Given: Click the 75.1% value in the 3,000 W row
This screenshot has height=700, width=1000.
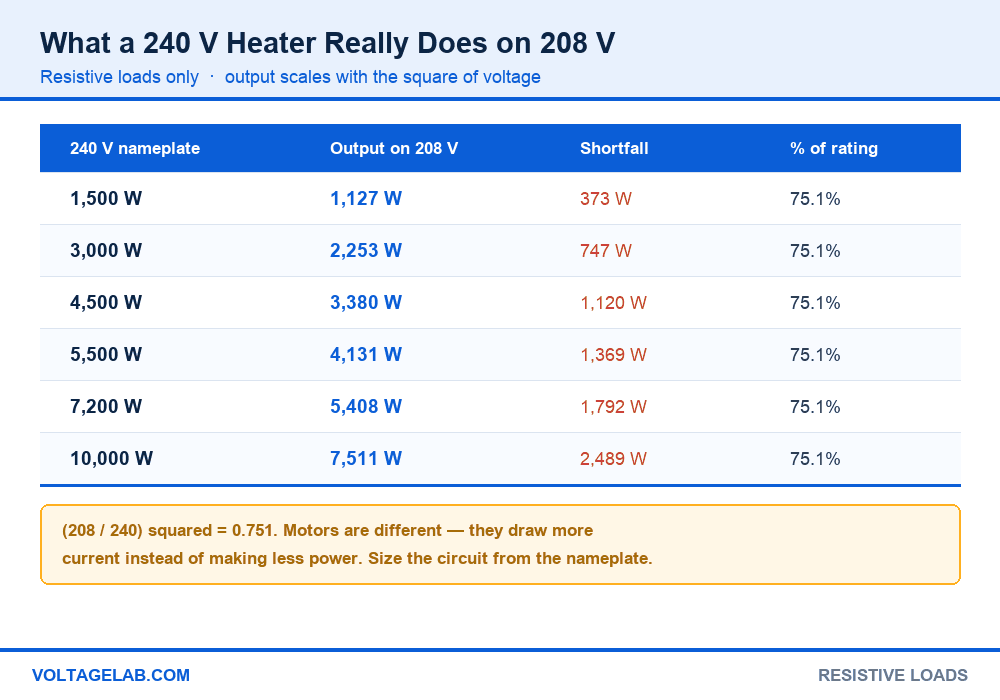Looking at the screenshot, I should [815, 251].
